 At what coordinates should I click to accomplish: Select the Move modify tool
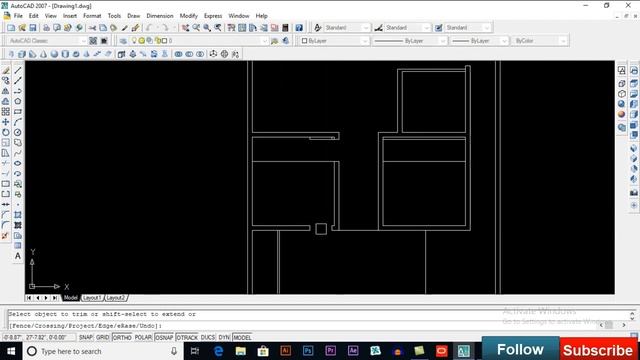pos(6,122)
